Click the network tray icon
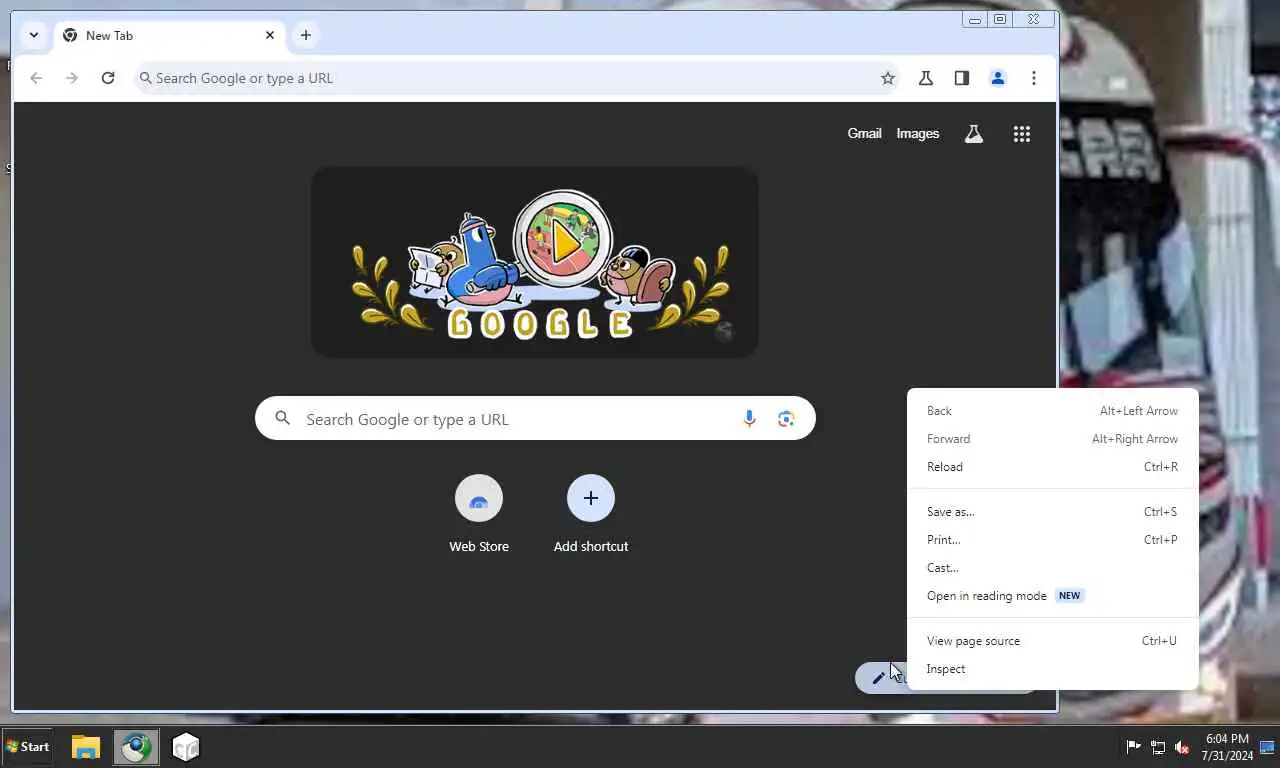Screen dimensions: 1280x768 coord(1158,747)
